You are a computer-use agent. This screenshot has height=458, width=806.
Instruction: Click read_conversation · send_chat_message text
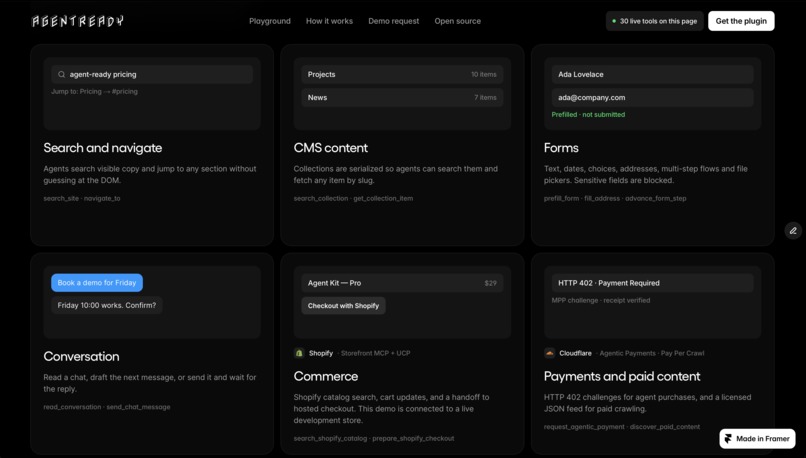pyautogui.click(x=107, y=407)
